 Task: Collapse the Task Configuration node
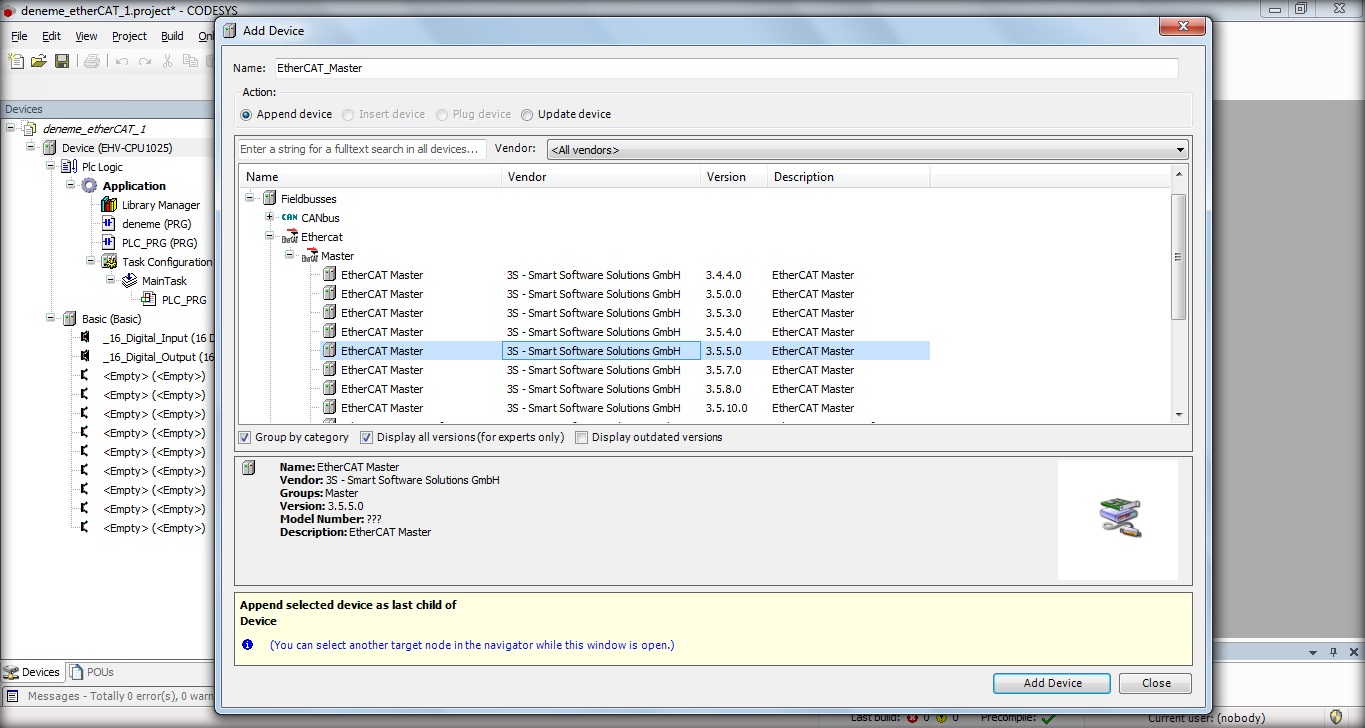pos(91,262)
